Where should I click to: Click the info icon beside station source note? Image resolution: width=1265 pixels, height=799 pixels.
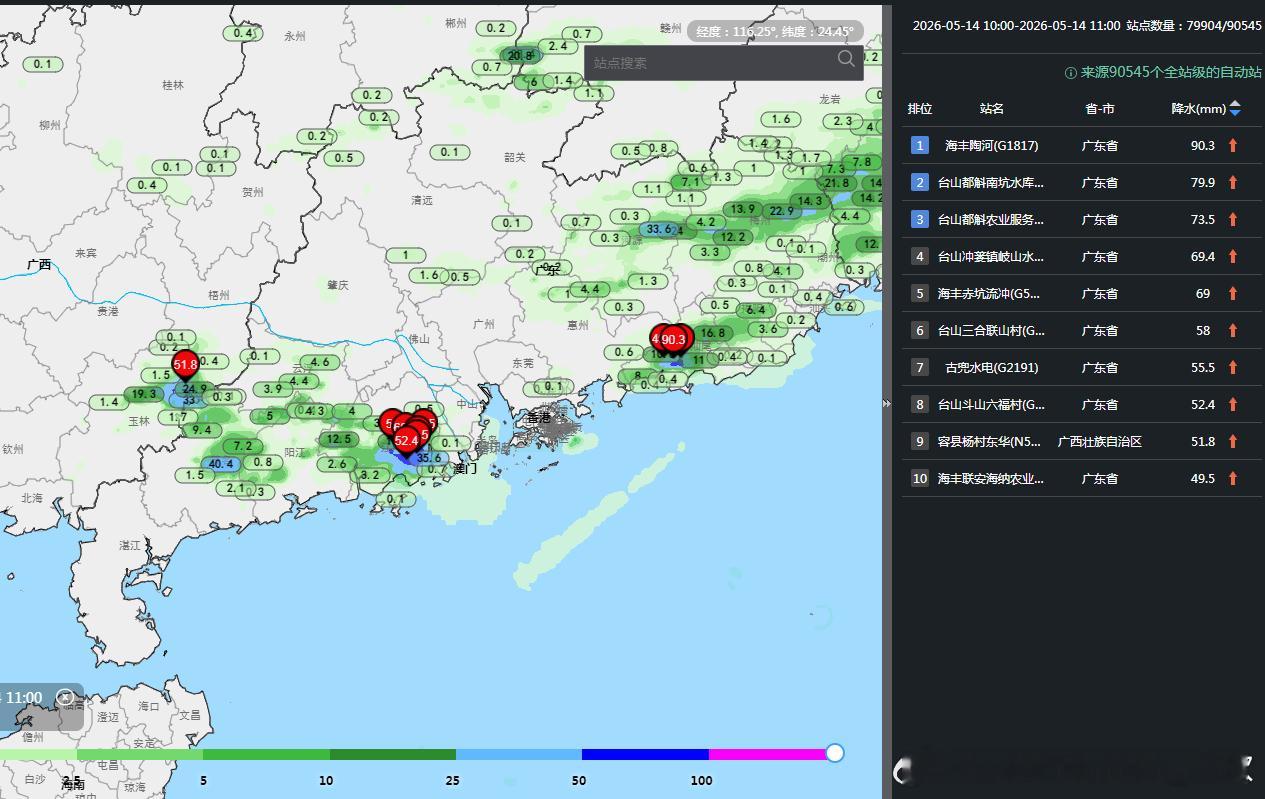[1070, 73]
